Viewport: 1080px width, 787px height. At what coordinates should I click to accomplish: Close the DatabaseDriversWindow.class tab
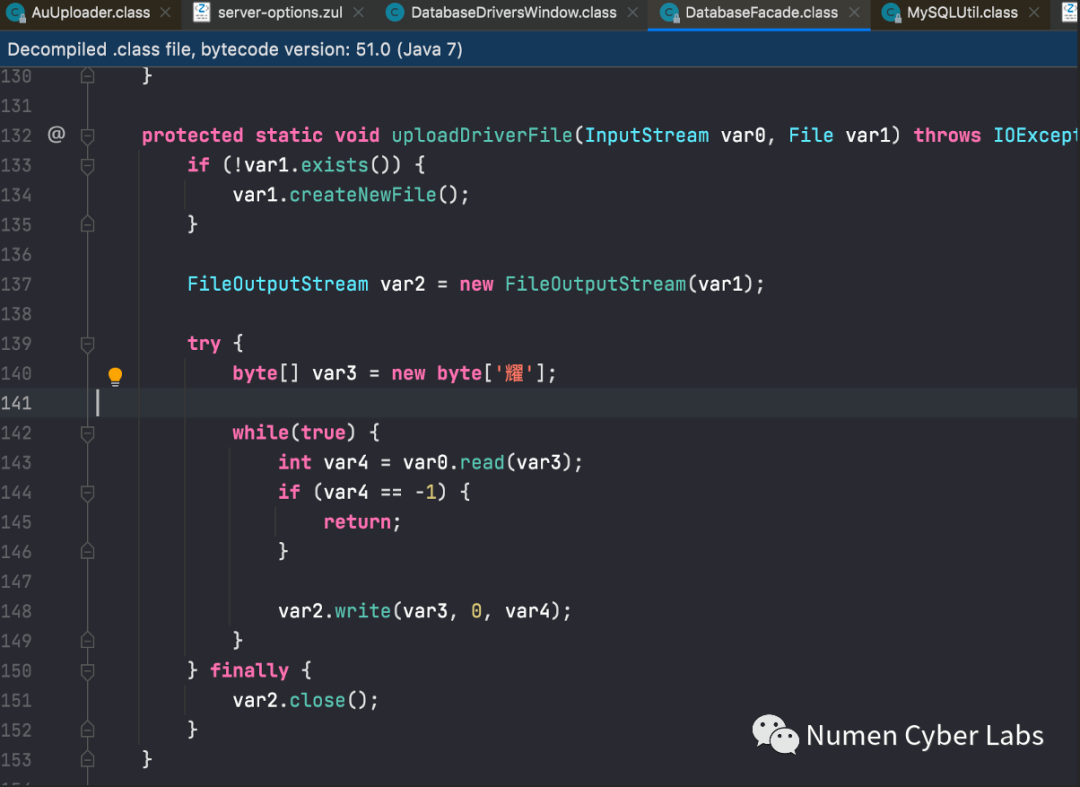632,13
